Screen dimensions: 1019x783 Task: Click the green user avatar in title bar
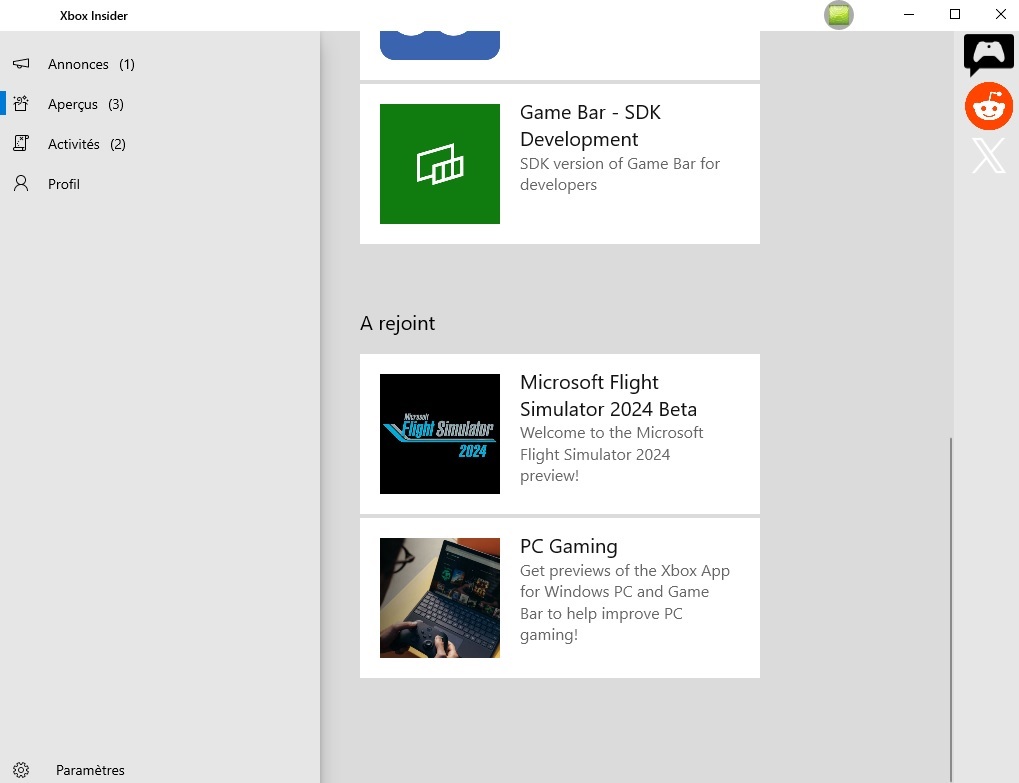[x=838, y=15]
